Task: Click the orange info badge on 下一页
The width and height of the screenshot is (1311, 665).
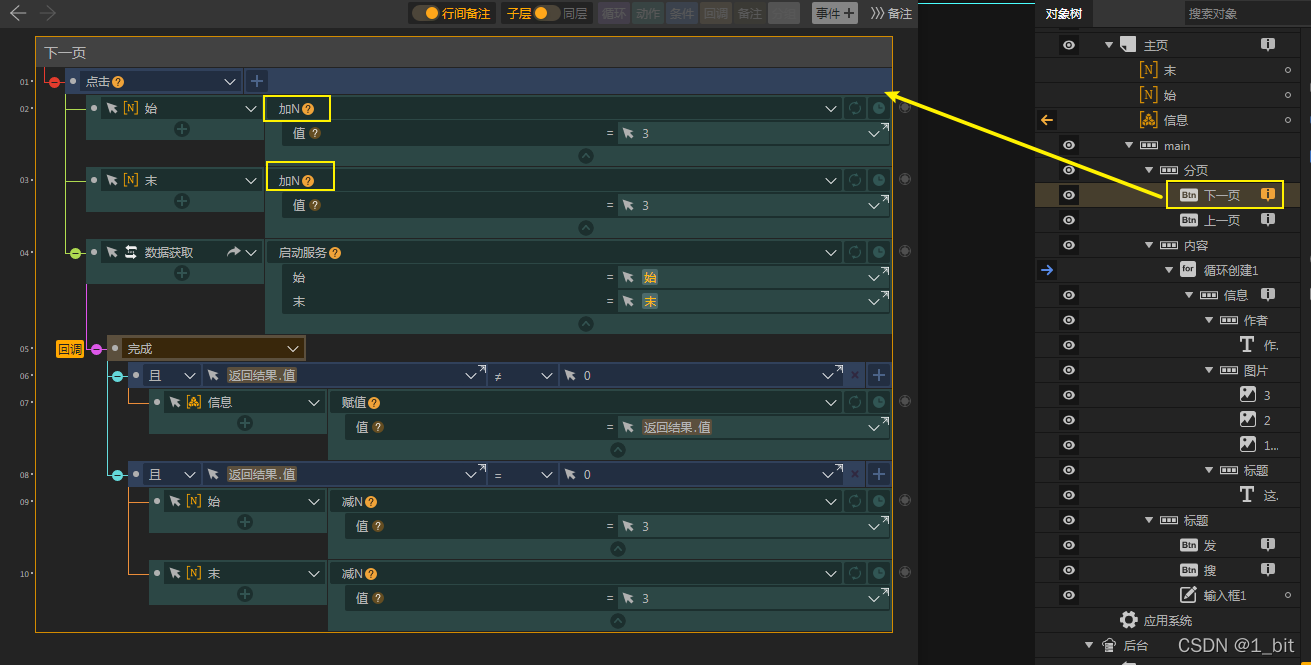Action: pos(1267,195)
